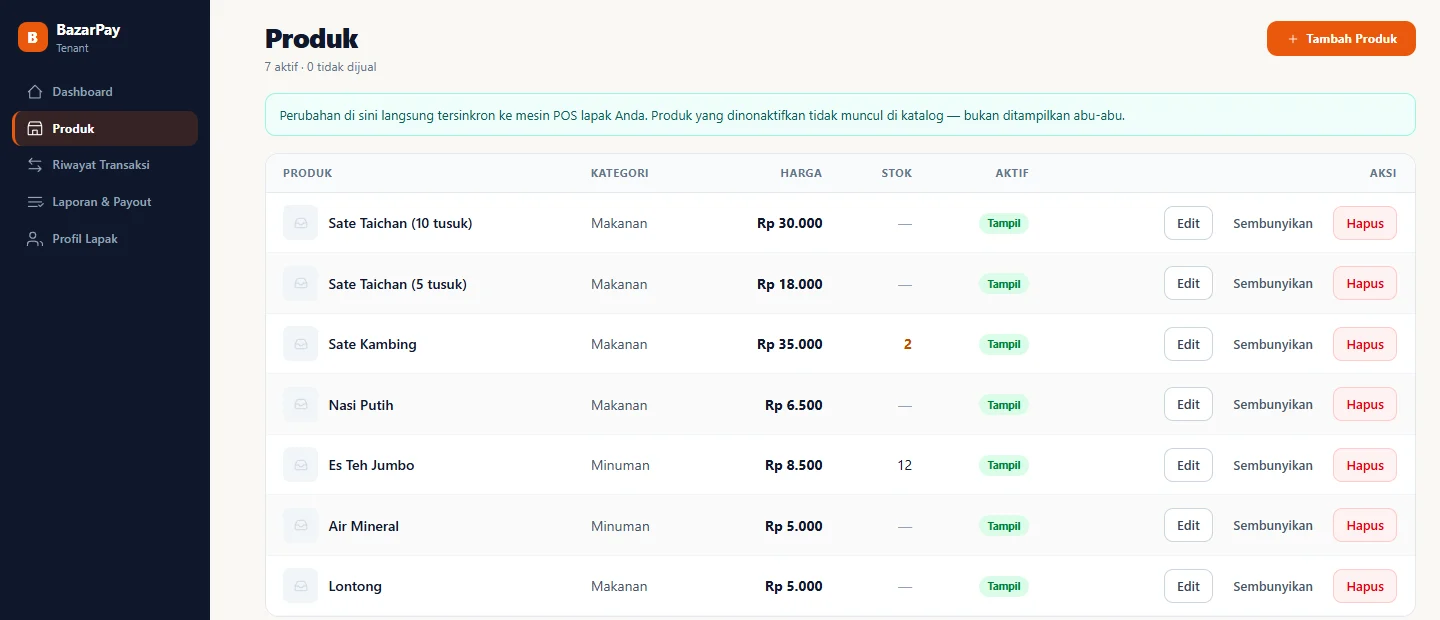Click Tampil badge for Es Teh Jumbo
1440x620 pixels.
(x=1004, y=465)
